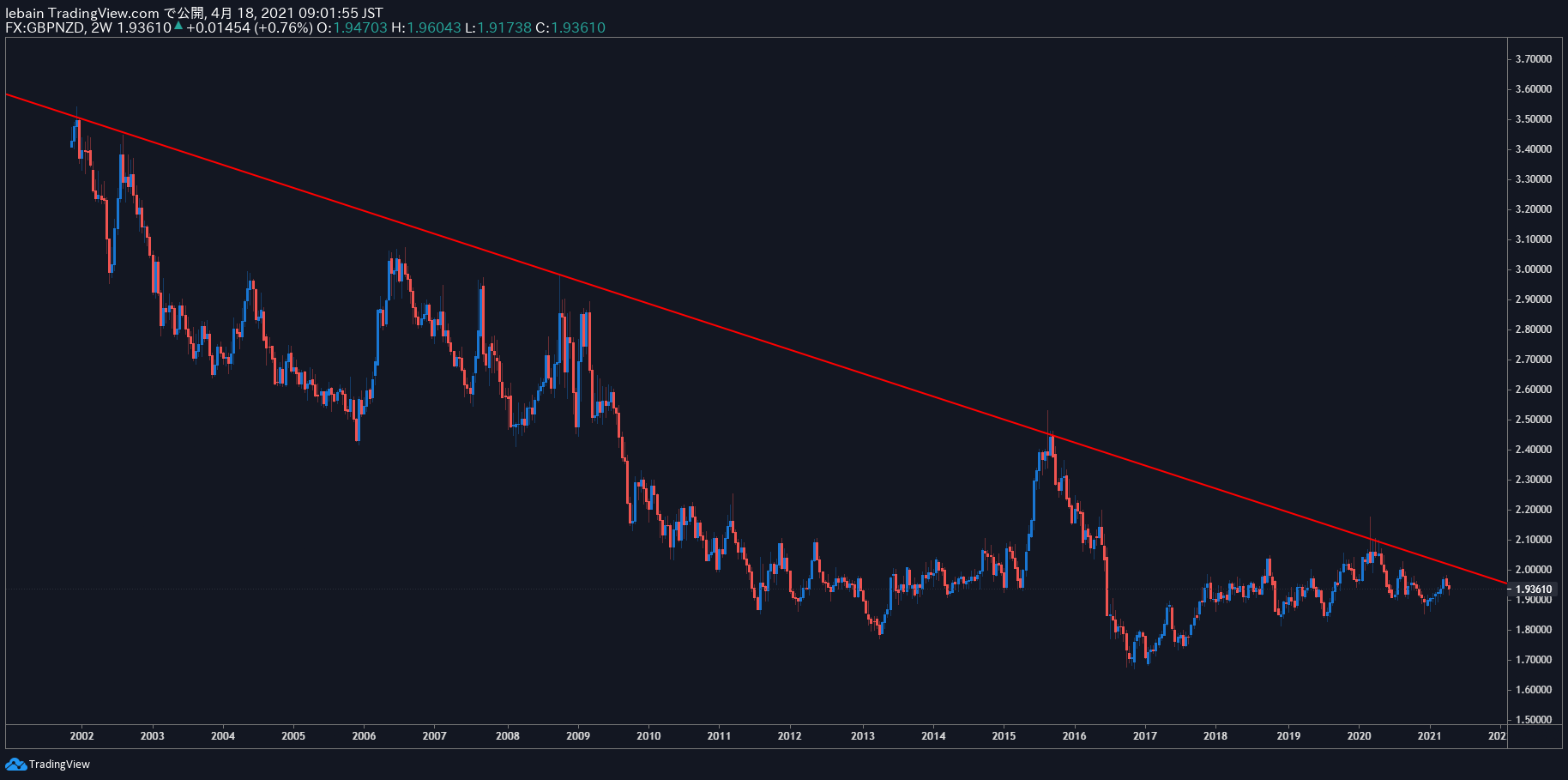
Task: Click the 3.00000 price axis label
Action: pyautogui.click(x=1534, y=269)
